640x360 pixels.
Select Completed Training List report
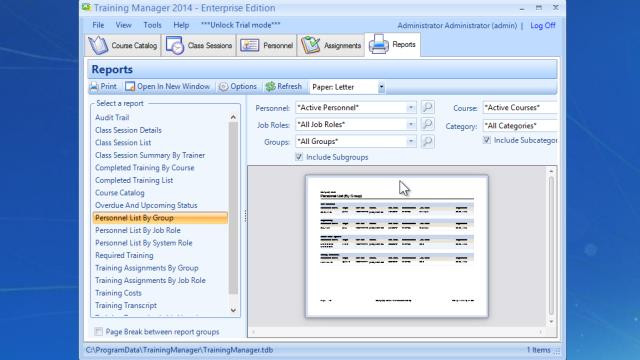point(134,180)
